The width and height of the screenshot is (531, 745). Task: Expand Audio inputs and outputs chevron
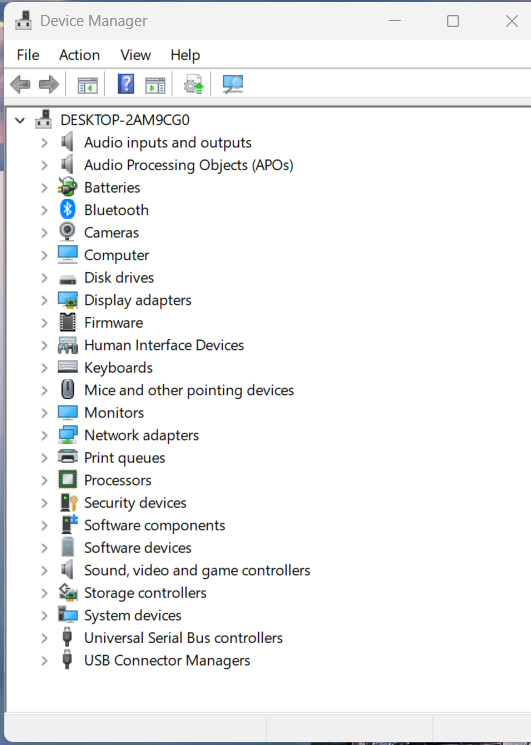tap(44, 143)
